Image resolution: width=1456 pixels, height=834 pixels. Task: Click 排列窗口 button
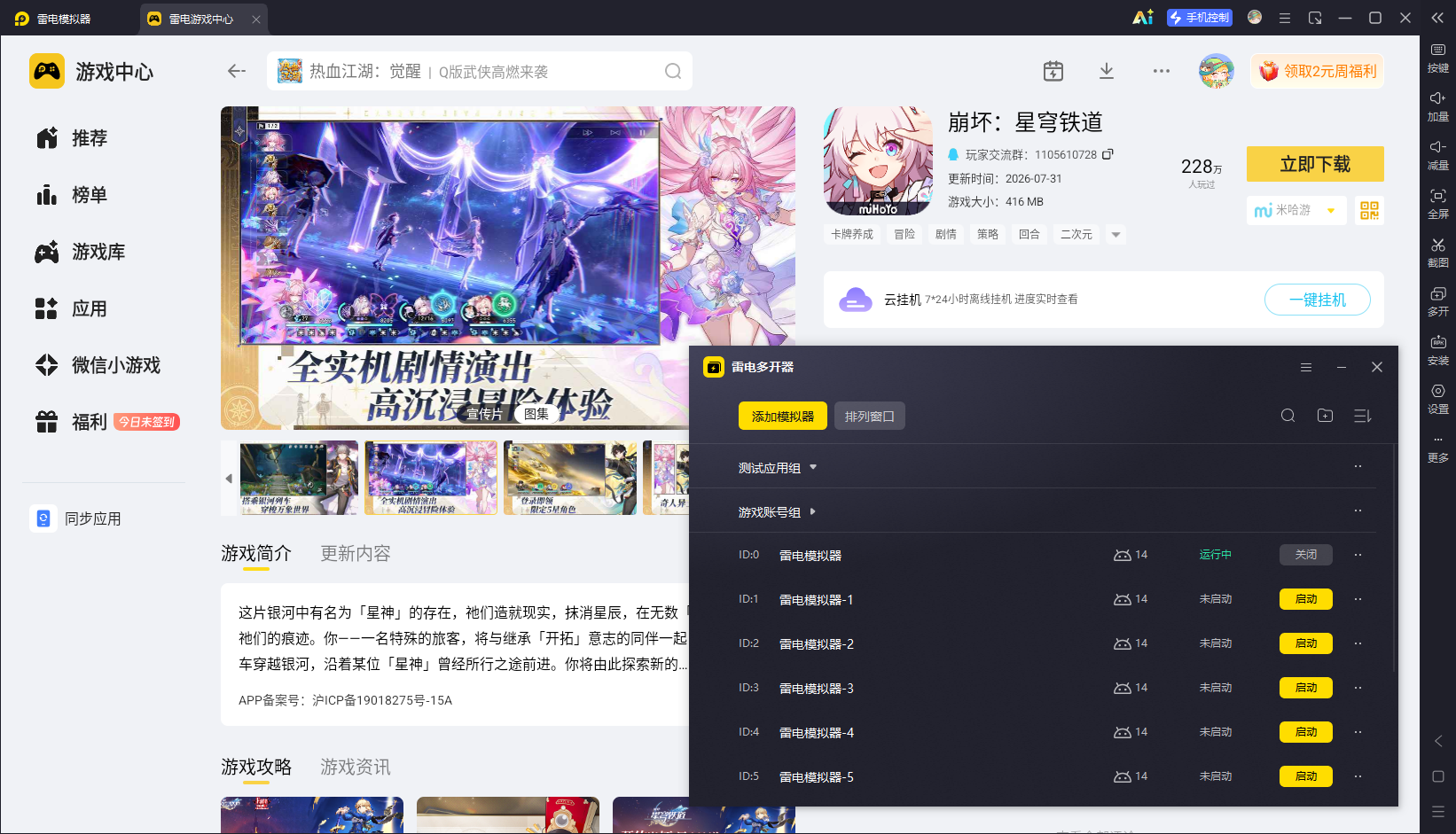(870, 416)
